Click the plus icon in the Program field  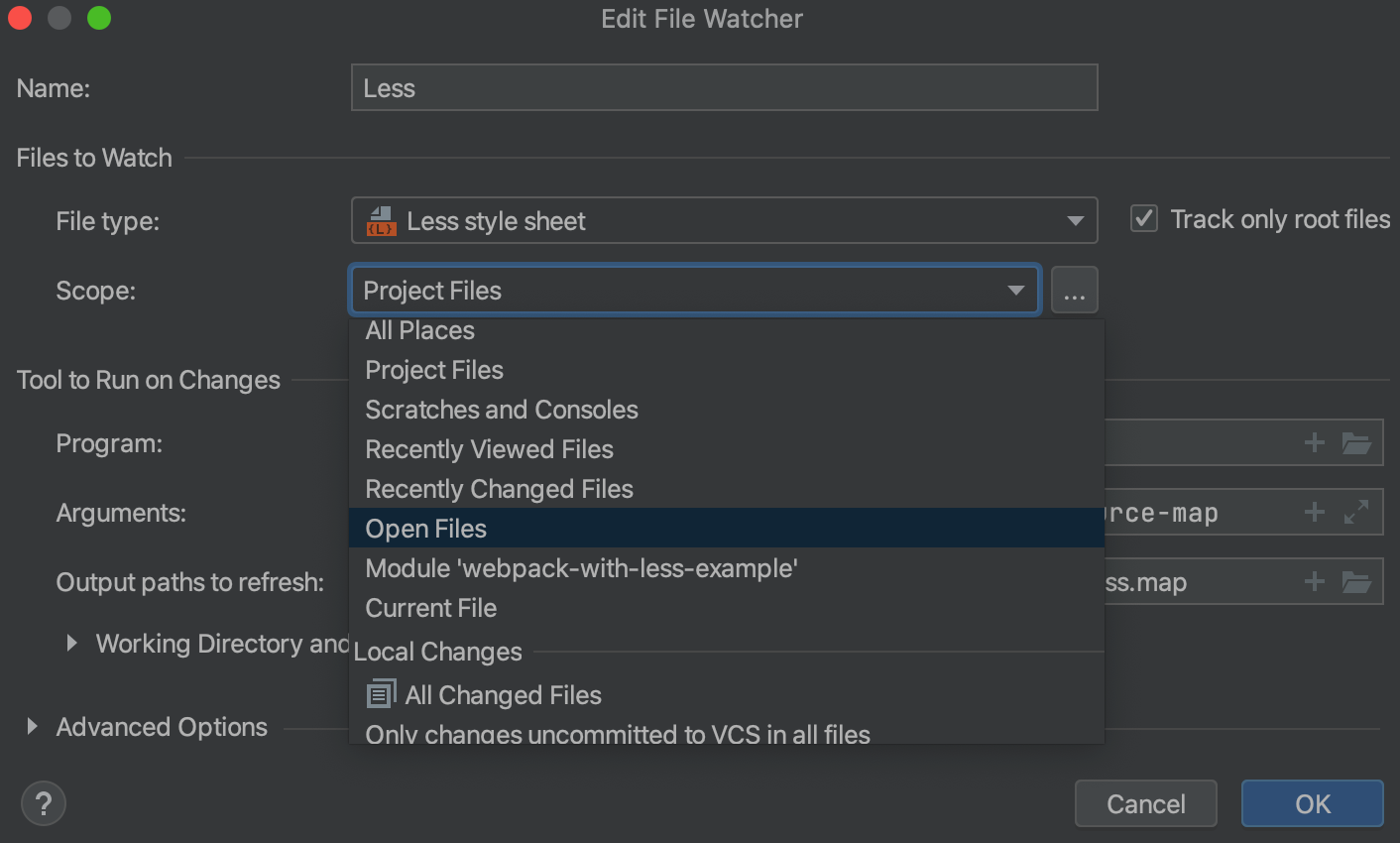pos(1314,442)
